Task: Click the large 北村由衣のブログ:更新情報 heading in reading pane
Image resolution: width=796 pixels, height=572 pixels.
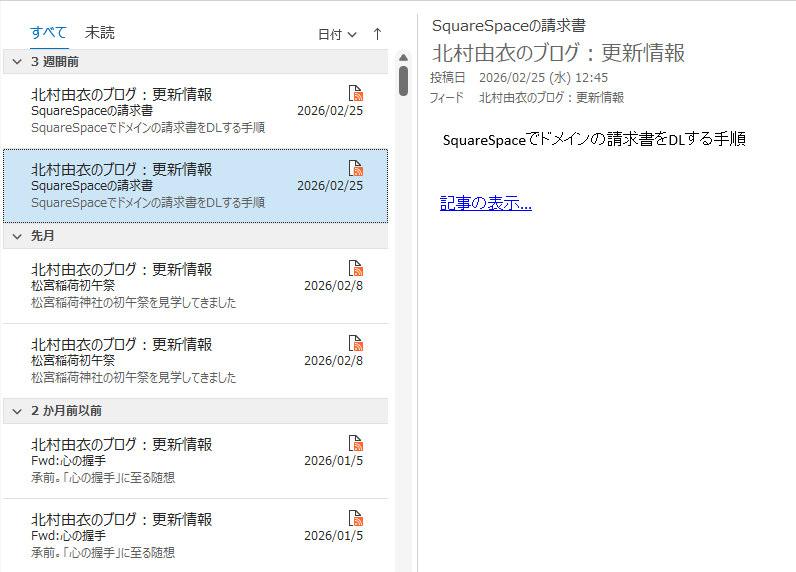Action: pyautogui.click(x=558, y=53)
